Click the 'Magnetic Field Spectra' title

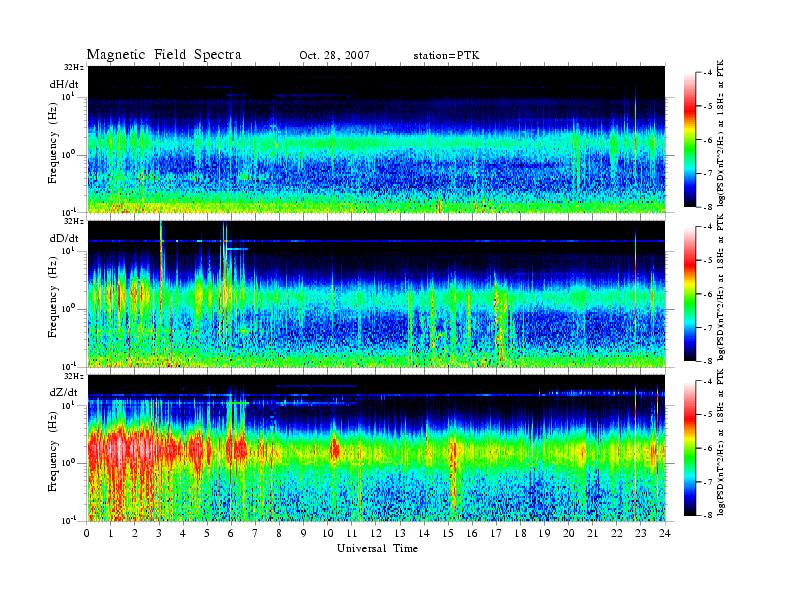164,55
